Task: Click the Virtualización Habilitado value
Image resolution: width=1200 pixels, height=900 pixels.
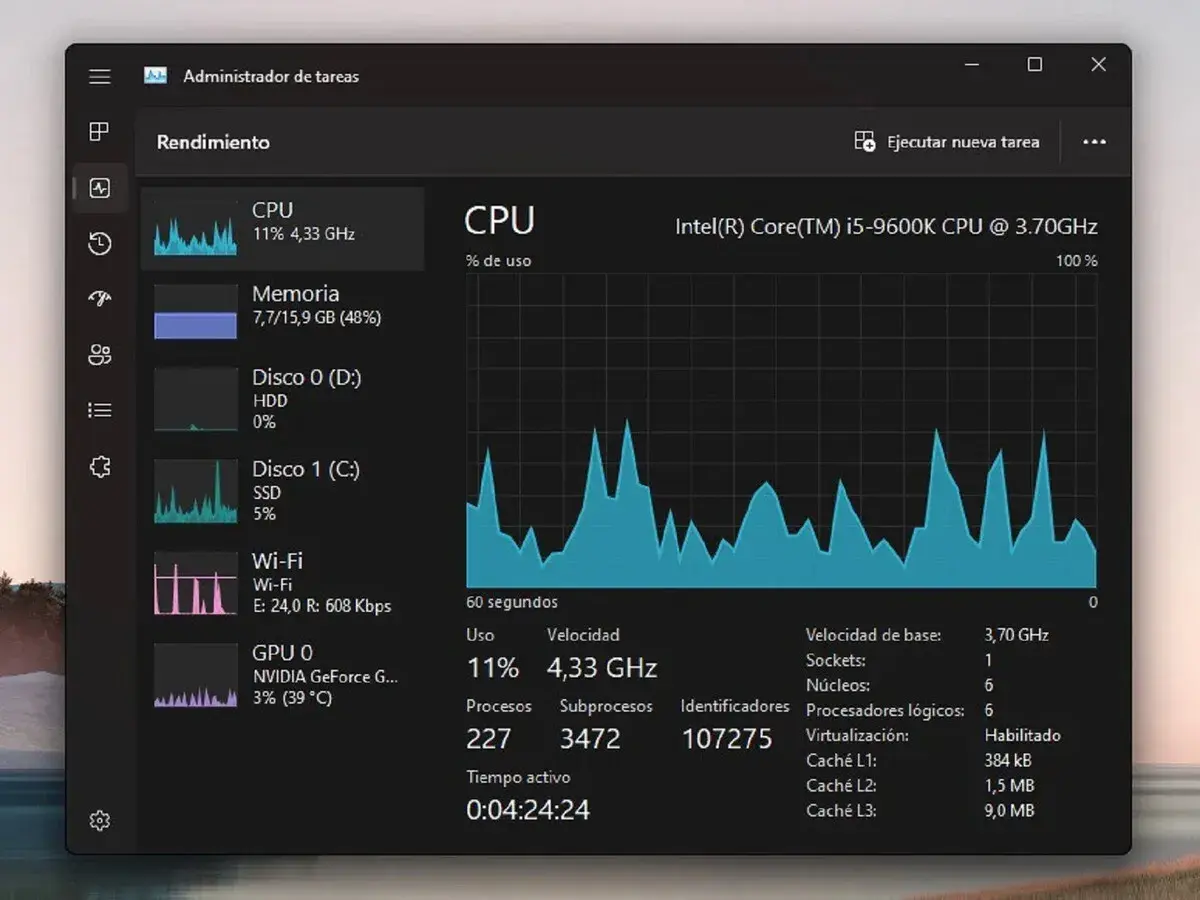Action: click(1022, 735)
